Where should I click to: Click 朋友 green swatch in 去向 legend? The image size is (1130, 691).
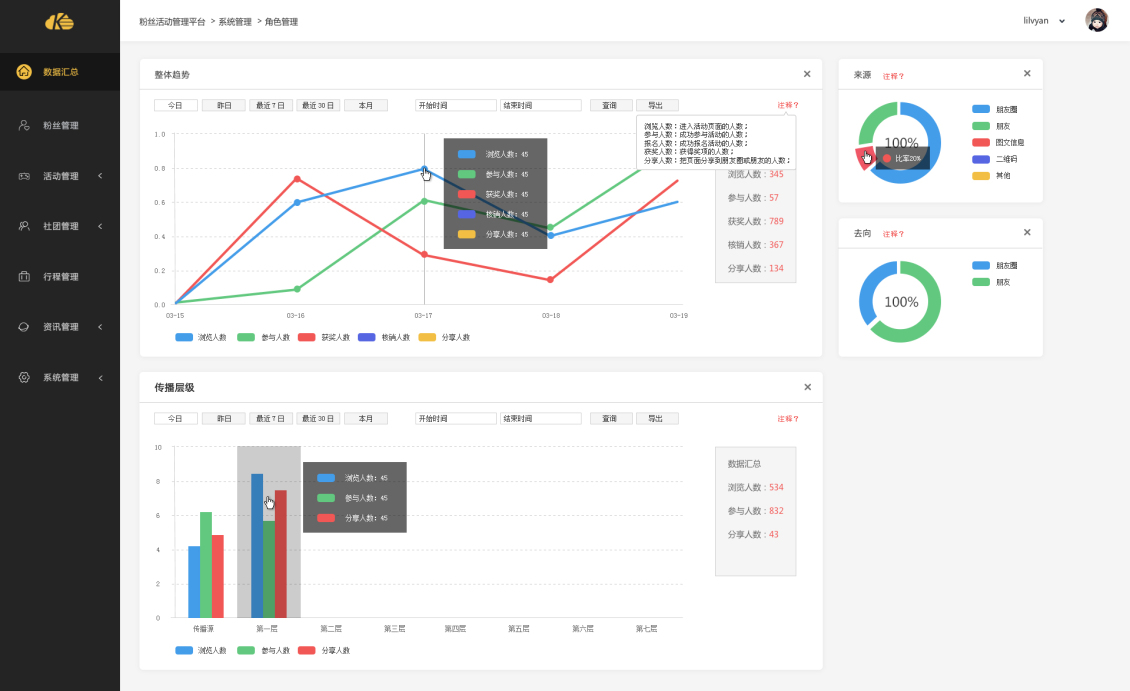981,282
